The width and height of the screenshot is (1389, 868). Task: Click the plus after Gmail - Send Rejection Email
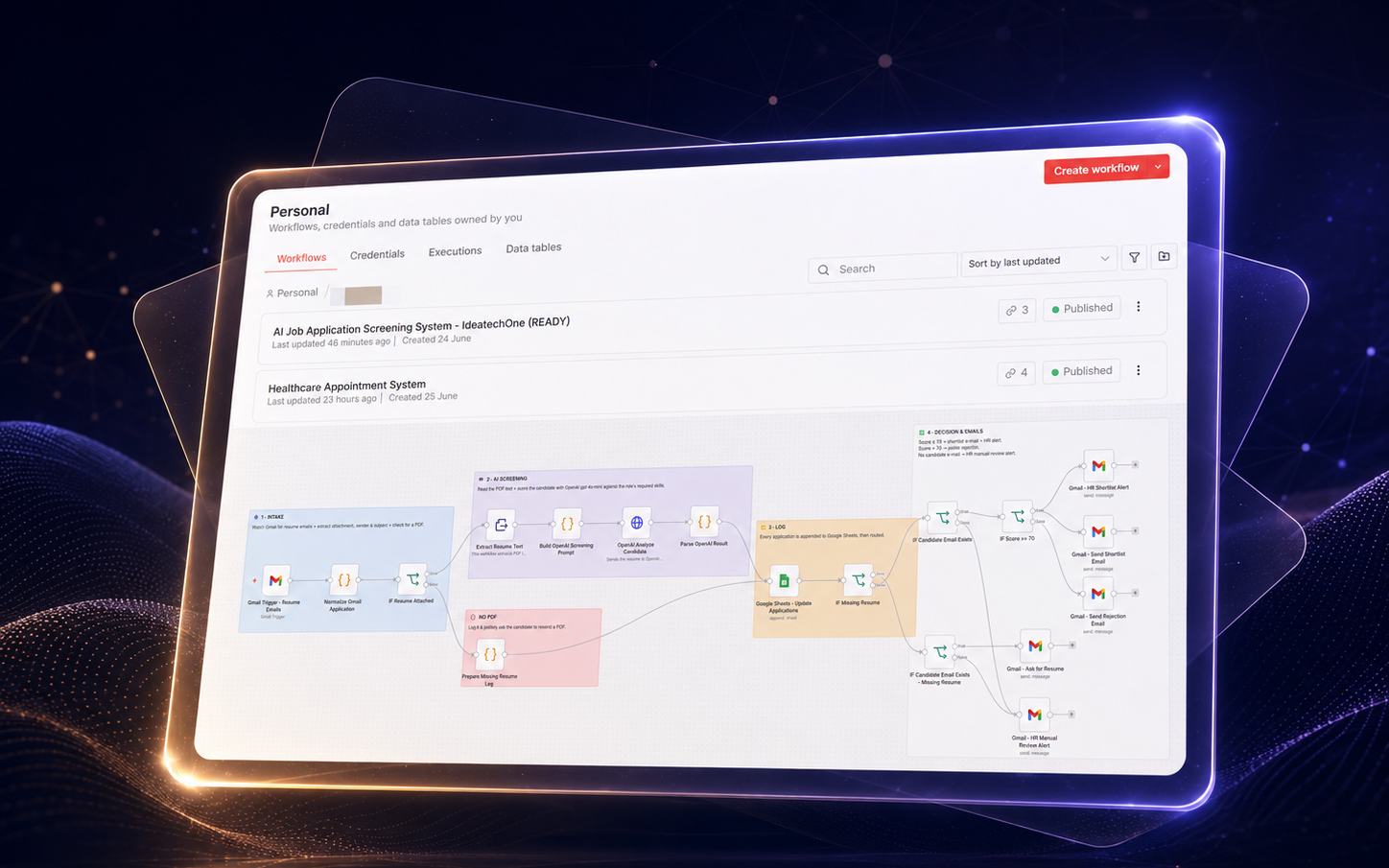coord(1135,593)
